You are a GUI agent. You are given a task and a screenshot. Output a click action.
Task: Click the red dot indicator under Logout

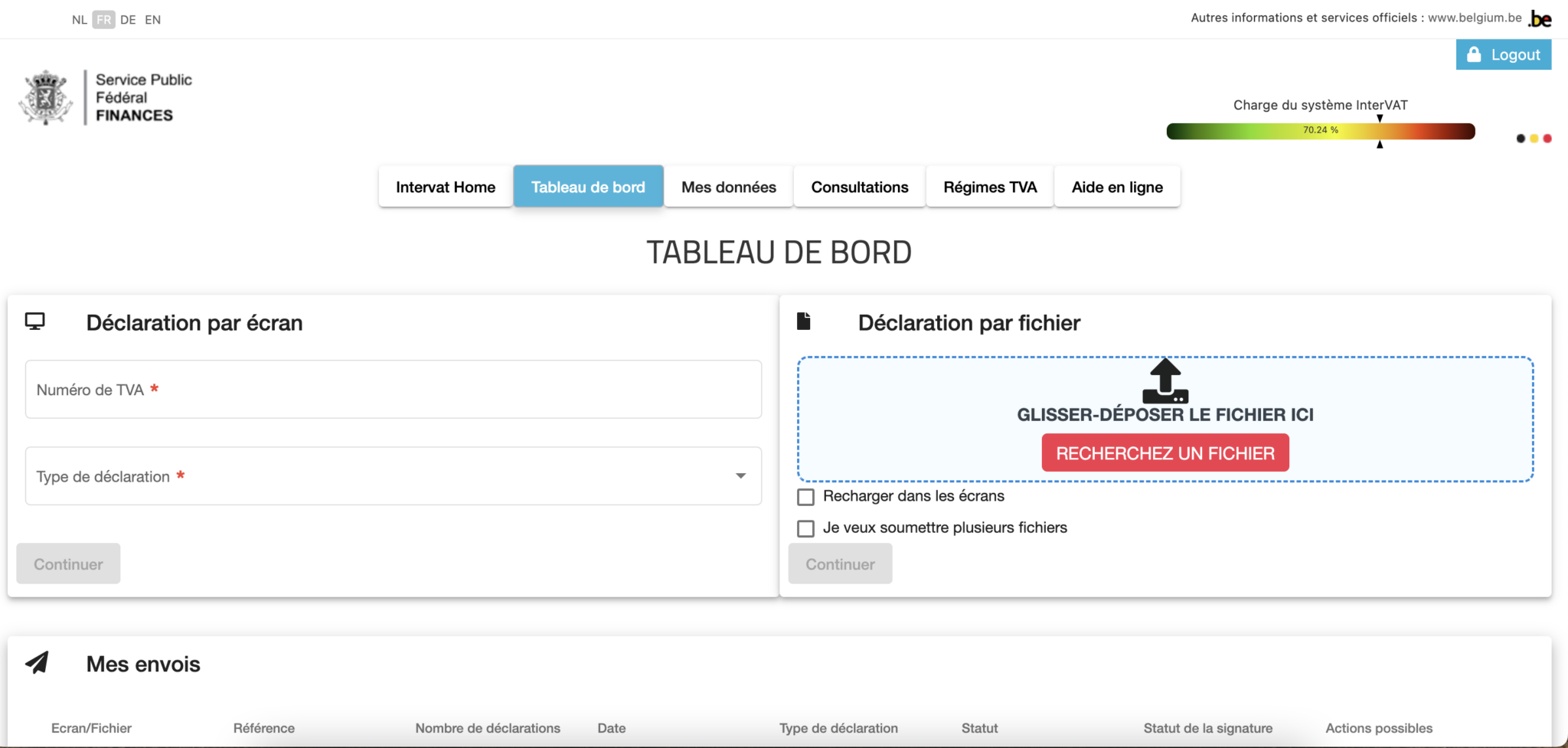(x=1547, y=139)
